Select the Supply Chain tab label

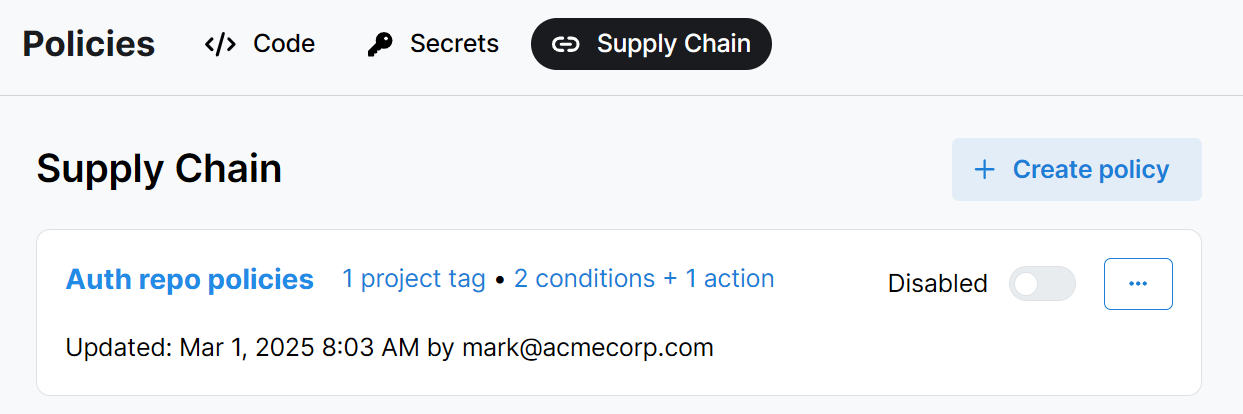click(x=673, y=44)
